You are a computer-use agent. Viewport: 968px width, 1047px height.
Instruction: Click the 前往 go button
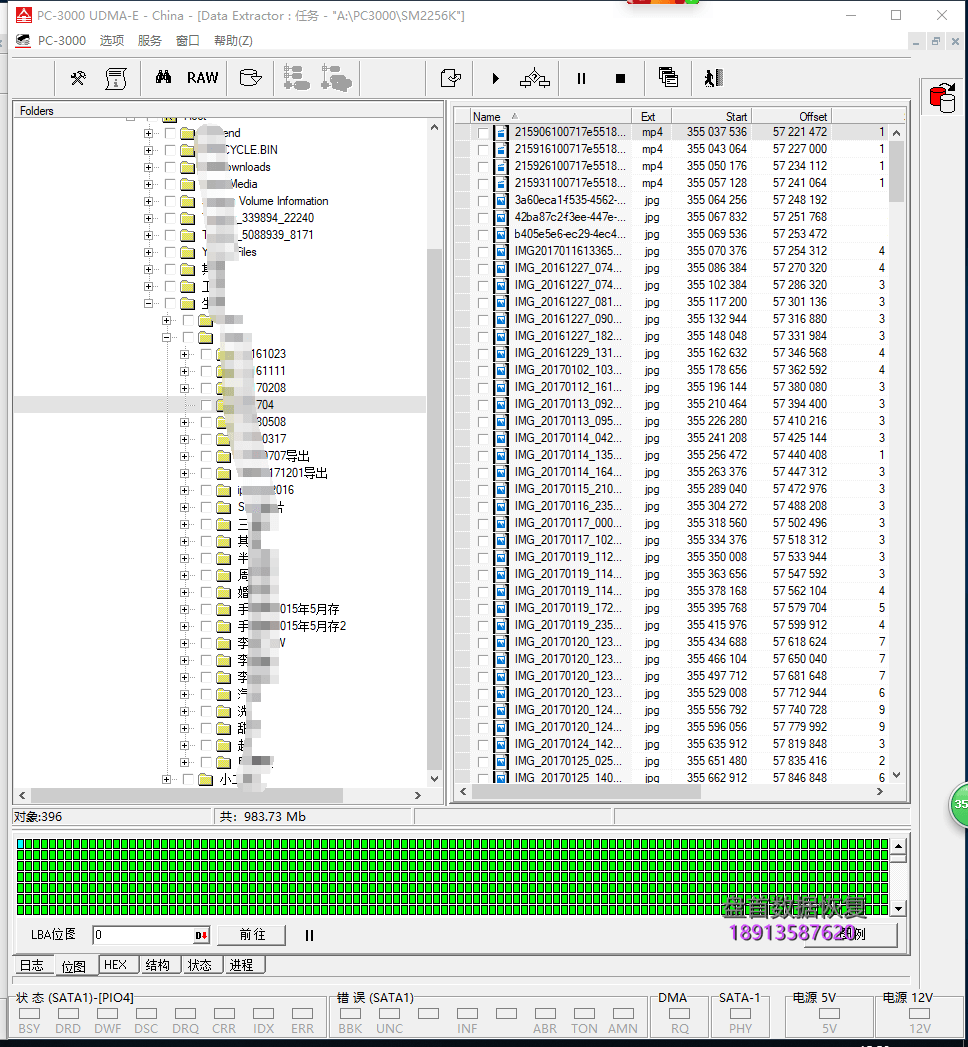(252, 935)
